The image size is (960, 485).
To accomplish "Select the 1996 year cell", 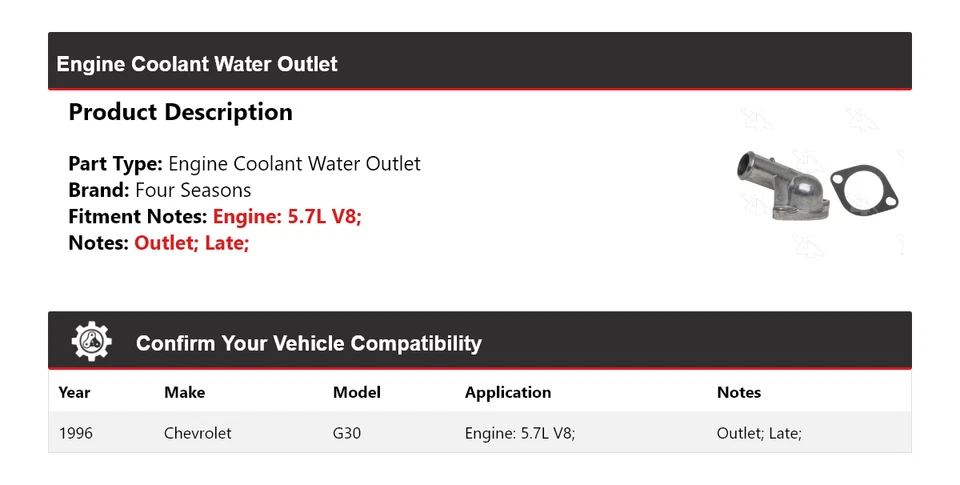I will (76, 433).
